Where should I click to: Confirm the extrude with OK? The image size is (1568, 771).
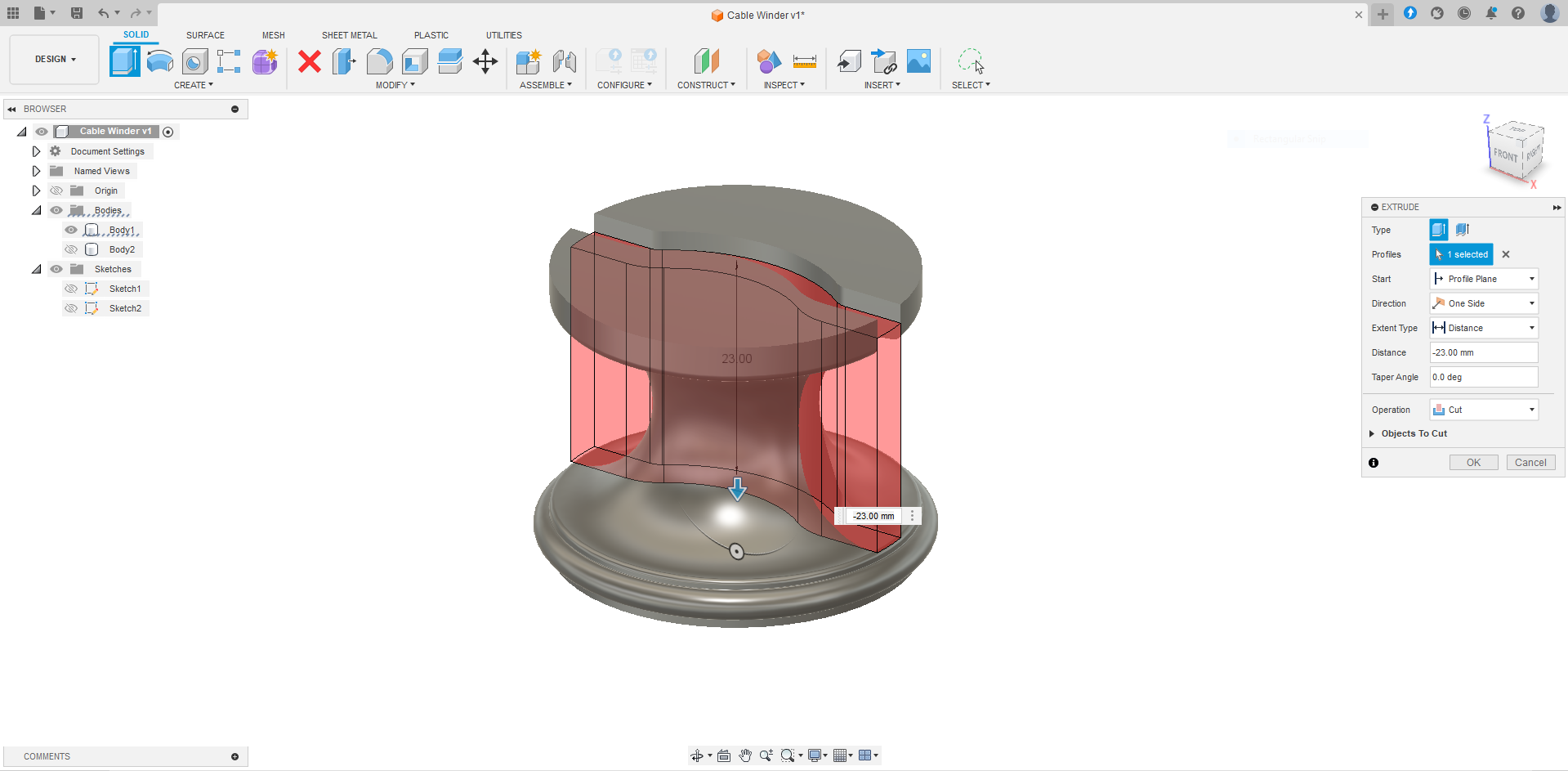[1473, 462]
